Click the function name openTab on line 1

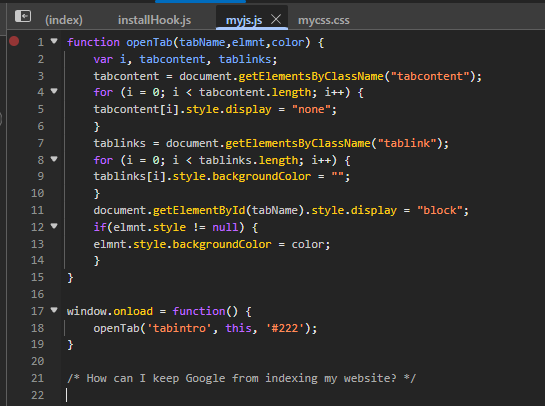click(x=149, y=42)
